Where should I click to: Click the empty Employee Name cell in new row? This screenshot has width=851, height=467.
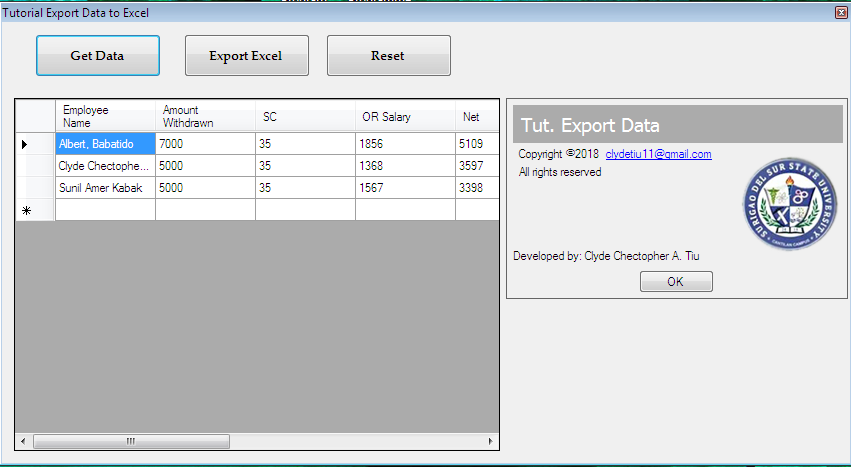point(105,210)
